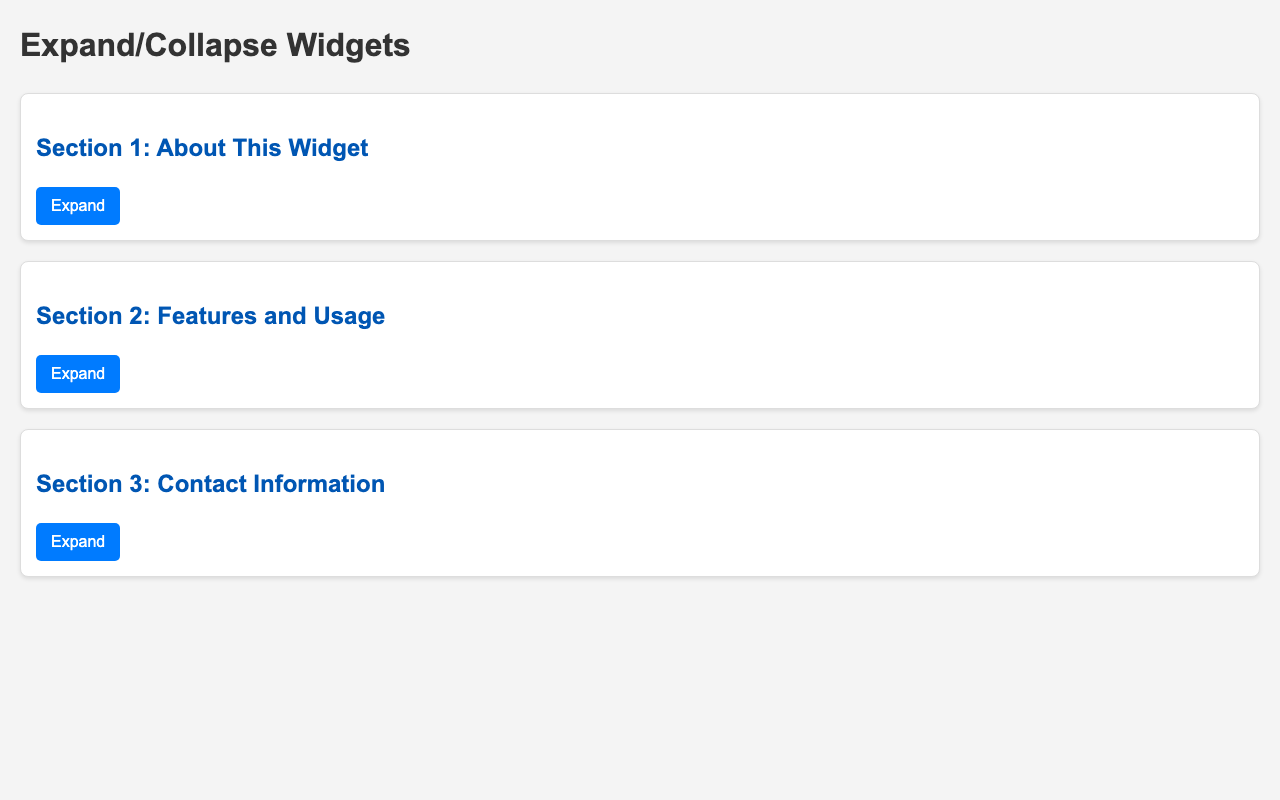Expand the Contact Information section

(78, 542)
